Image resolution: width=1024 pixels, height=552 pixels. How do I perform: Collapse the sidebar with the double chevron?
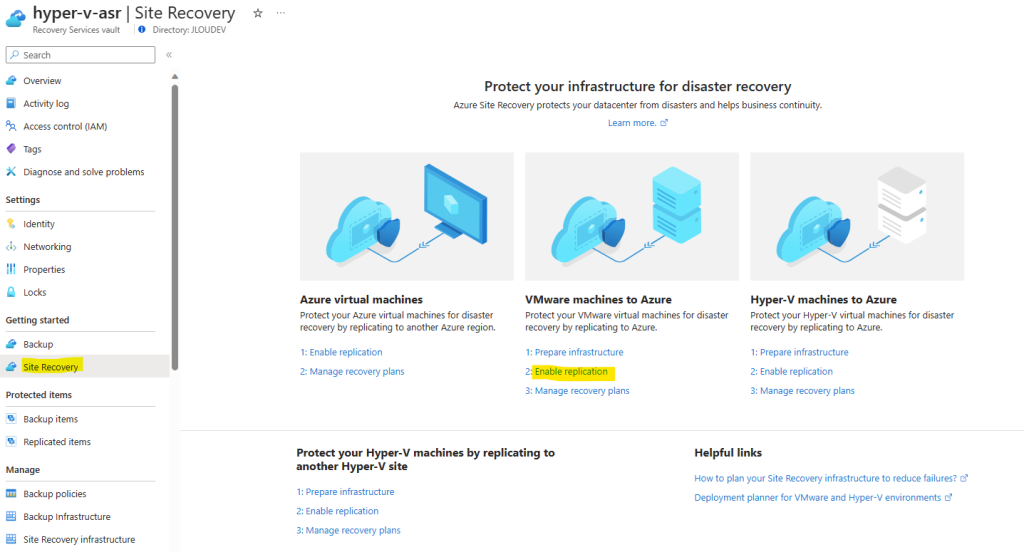click(169, 55)
